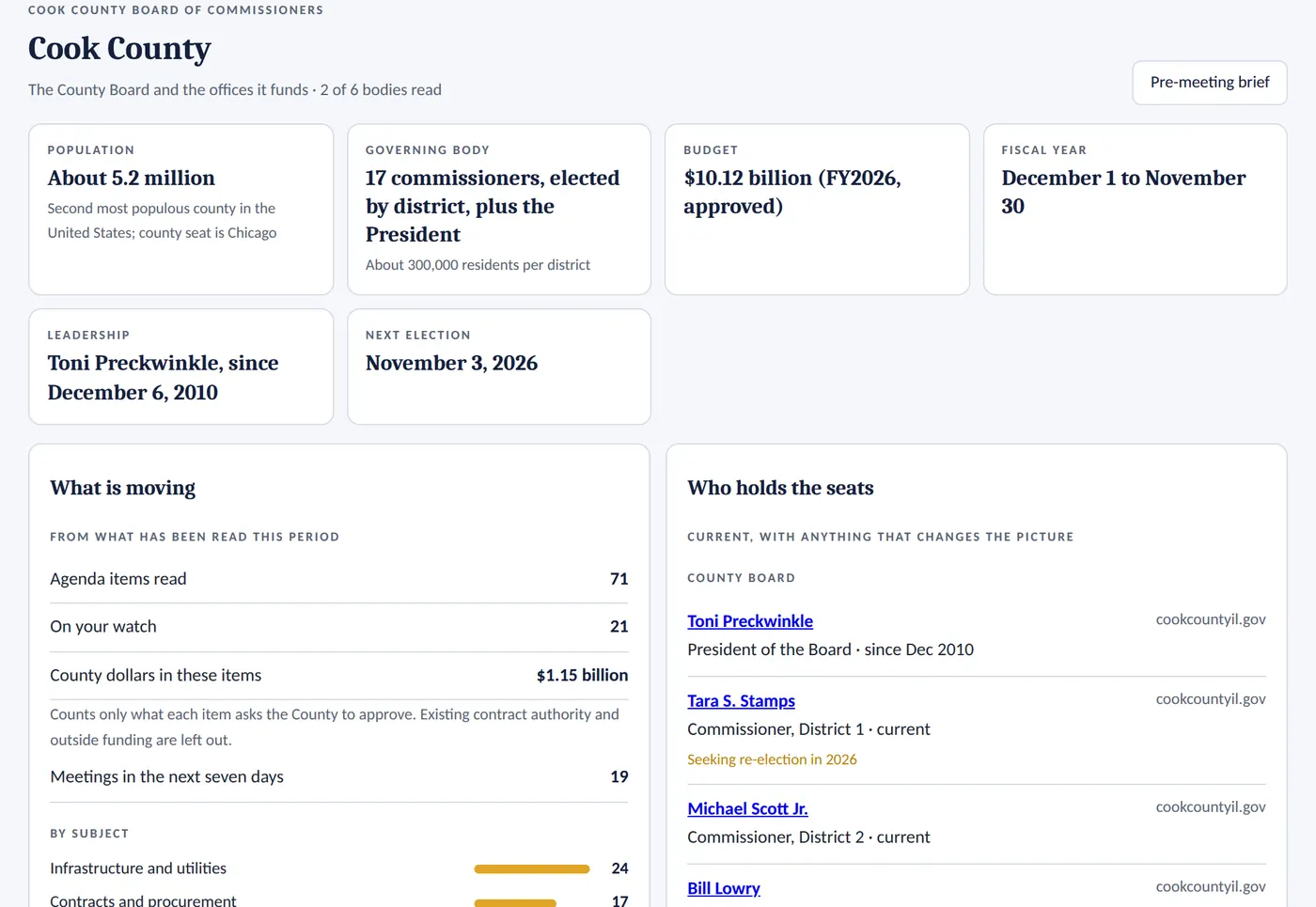
Task: Select the 'Agenda items read' row
Action: pyautogui.click(x=338, y=579)
